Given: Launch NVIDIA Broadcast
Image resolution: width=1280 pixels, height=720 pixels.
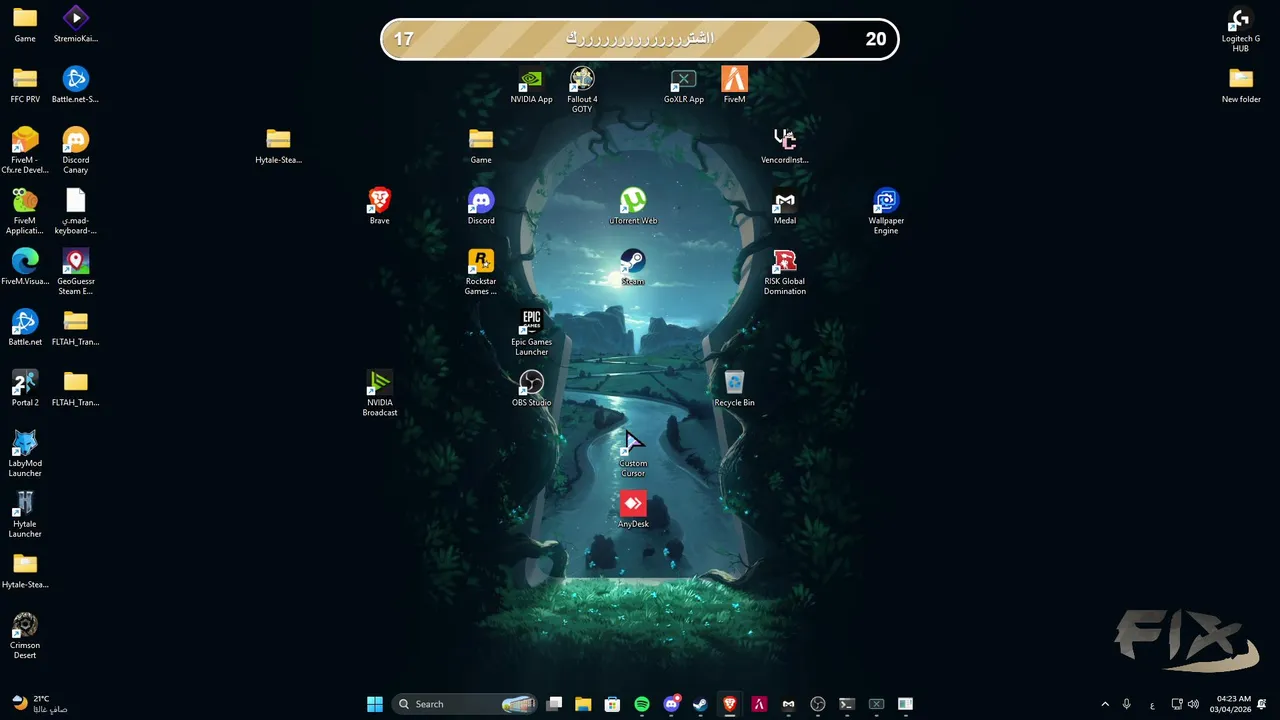Looking at the screenshot, I should click(379, 393).
